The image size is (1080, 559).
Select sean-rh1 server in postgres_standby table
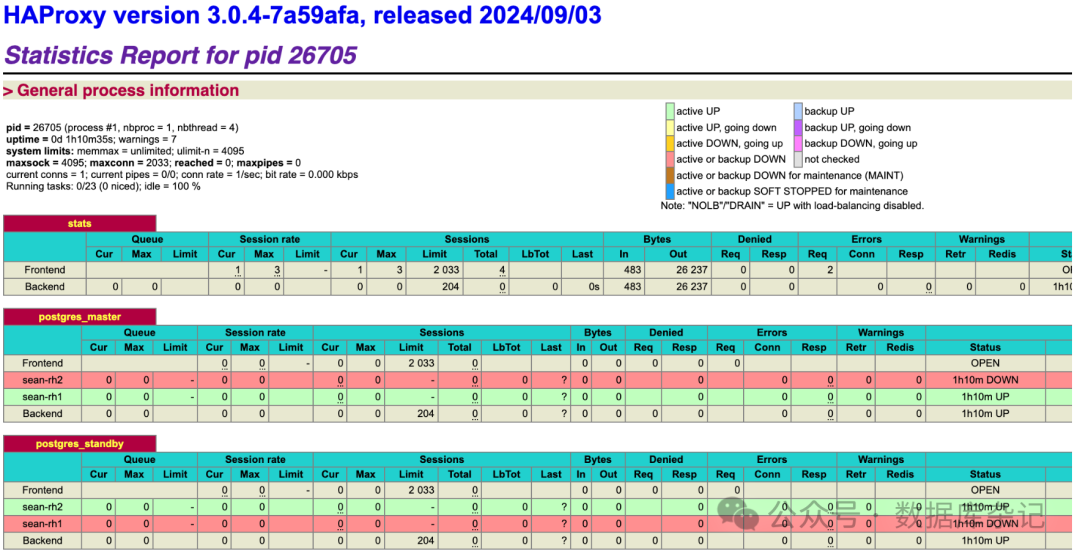[43, 524]
